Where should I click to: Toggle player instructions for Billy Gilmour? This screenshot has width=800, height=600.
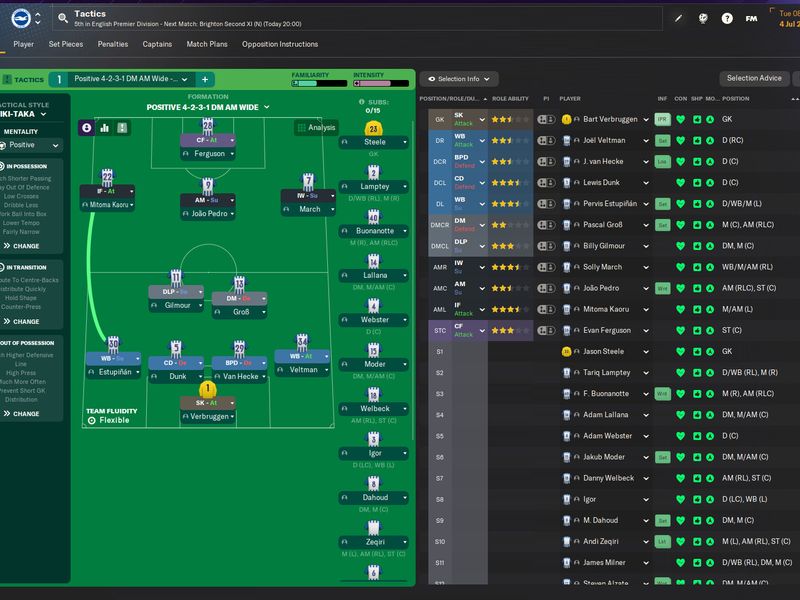coord(546,246)
